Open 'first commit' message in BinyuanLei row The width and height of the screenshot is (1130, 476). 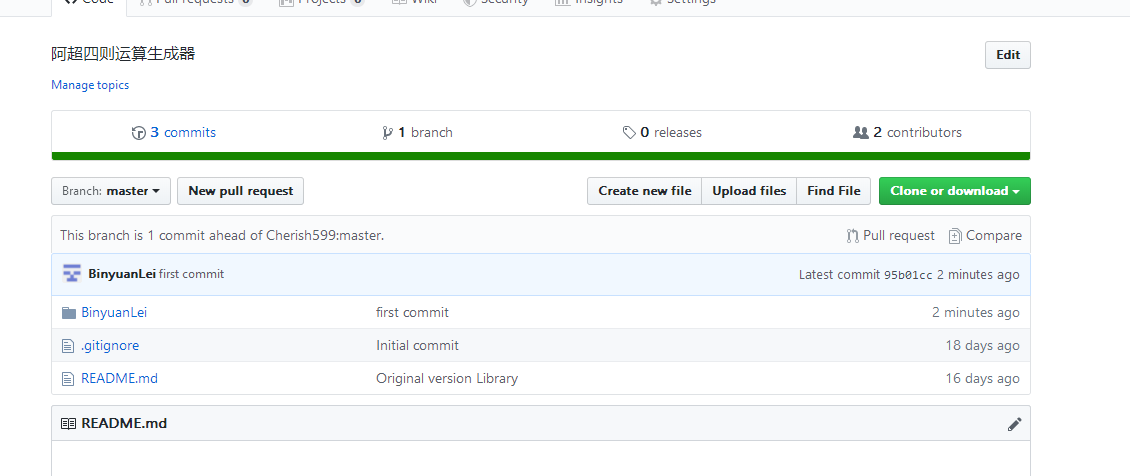[412, 313]
